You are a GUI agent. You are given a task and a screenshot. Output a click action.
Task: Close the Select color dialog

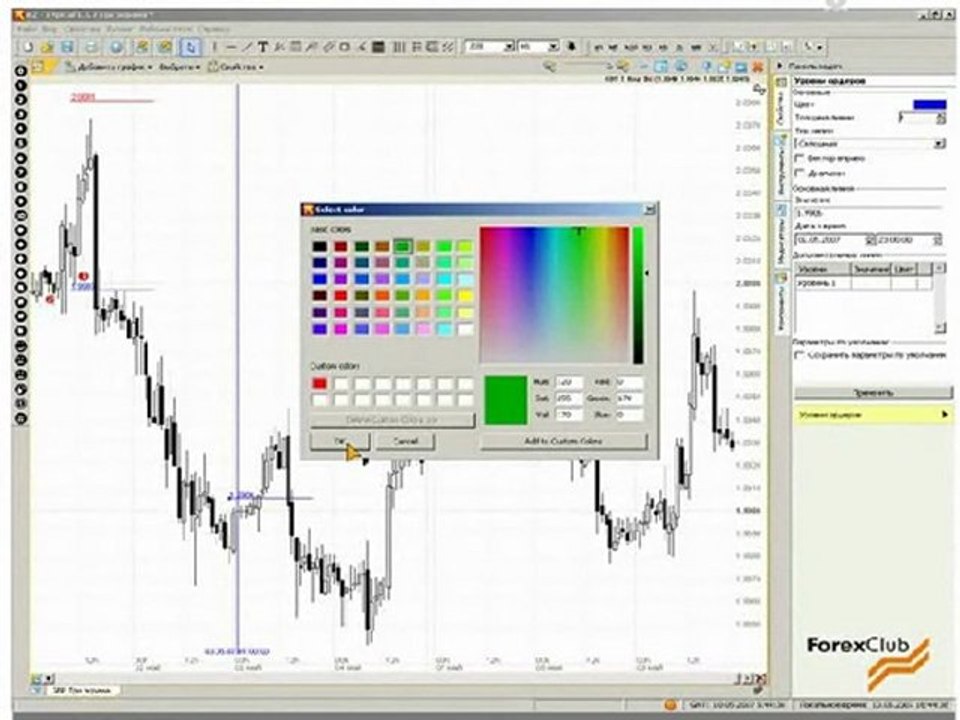tap(650, 210)
